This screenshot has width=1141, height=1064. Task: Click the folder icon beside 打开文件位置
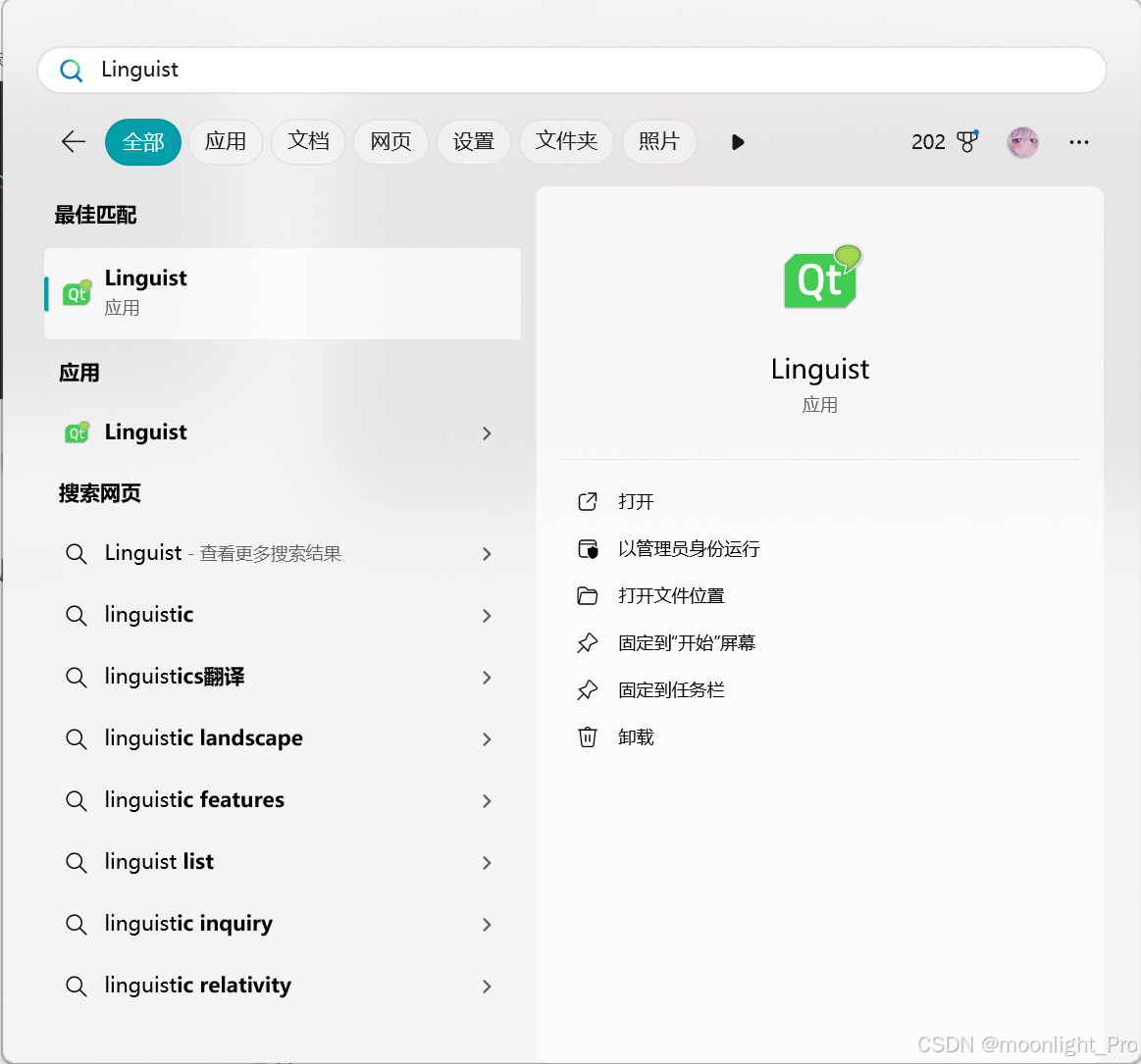pyautogui.click(x=588, y=596)
